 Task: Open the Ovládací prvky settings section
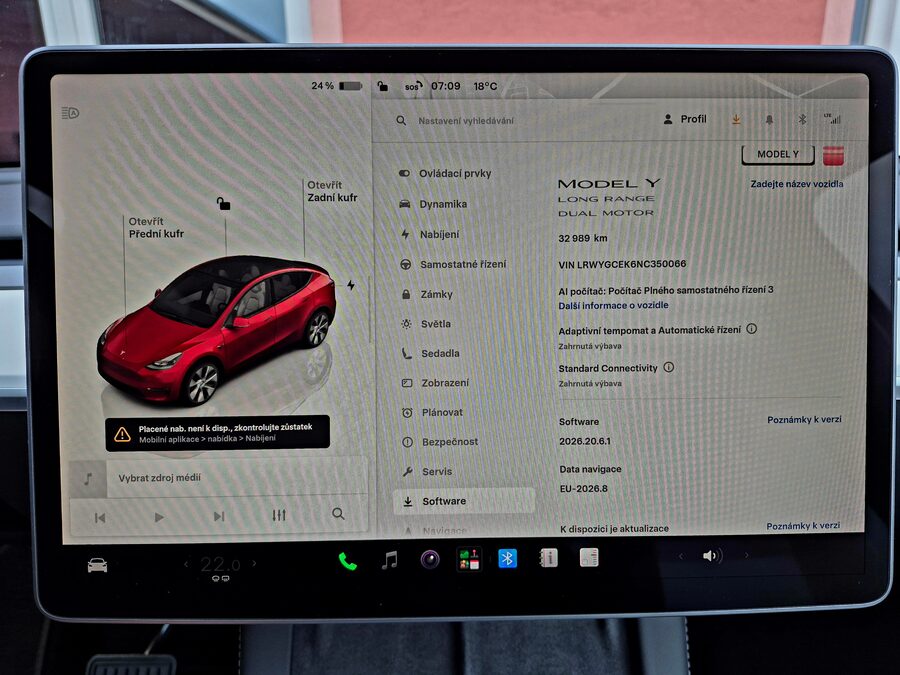click(455, 173)
